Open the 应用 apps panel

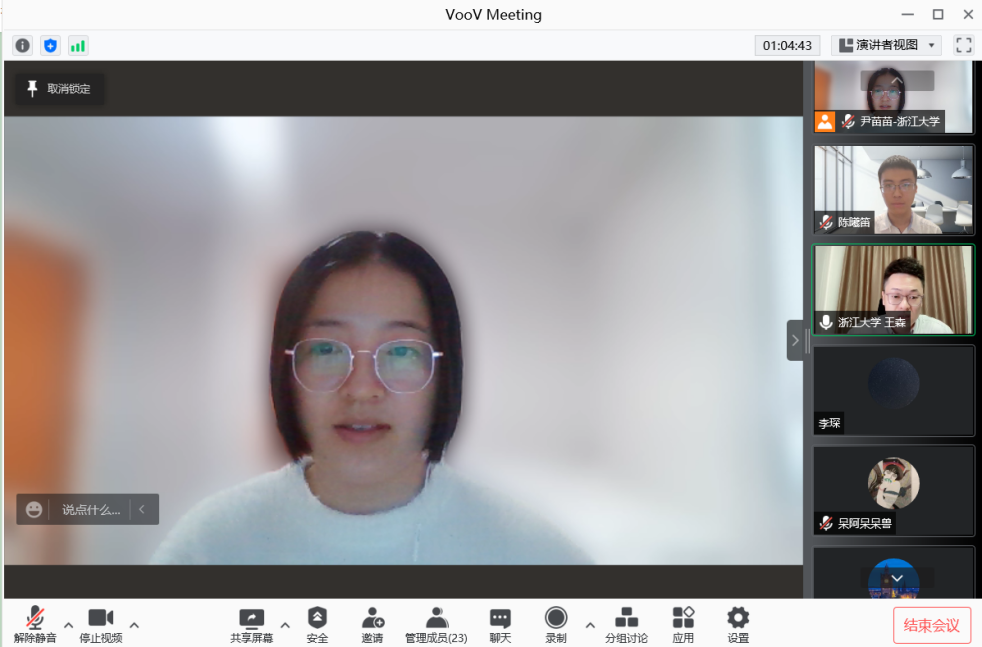point(683,624)
